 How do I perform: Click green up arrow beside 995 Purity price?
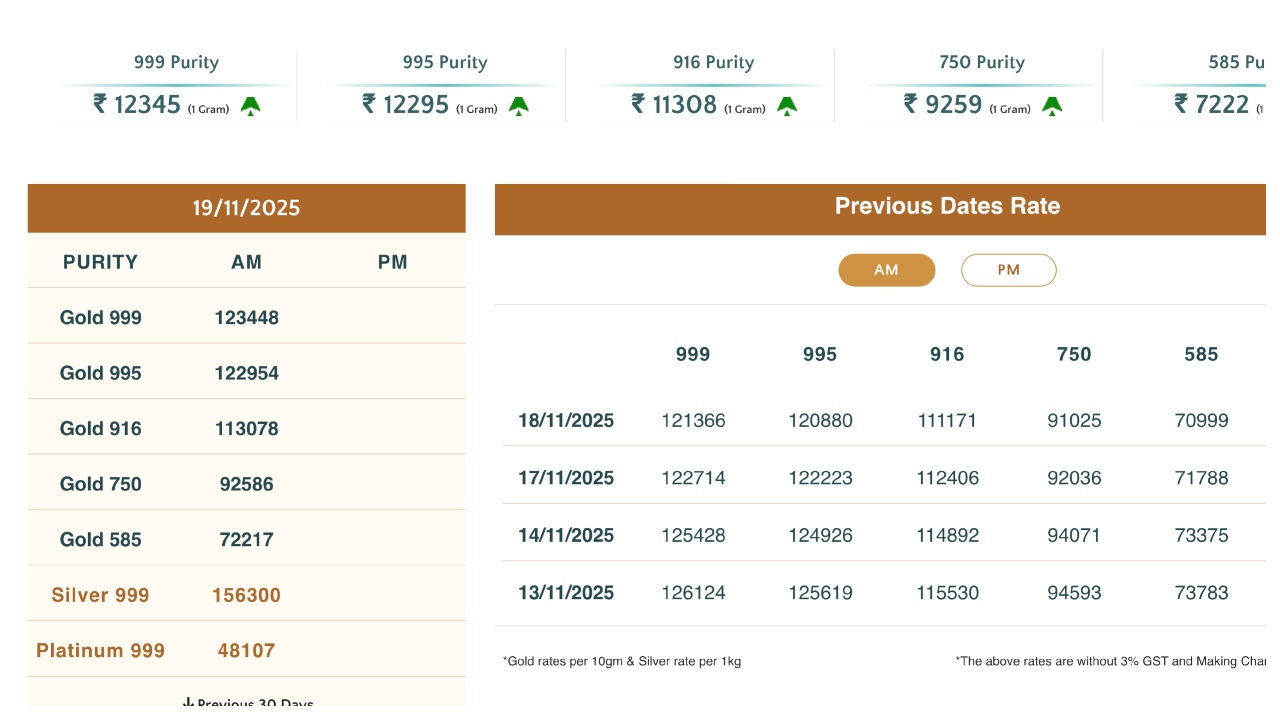point(518,106)
